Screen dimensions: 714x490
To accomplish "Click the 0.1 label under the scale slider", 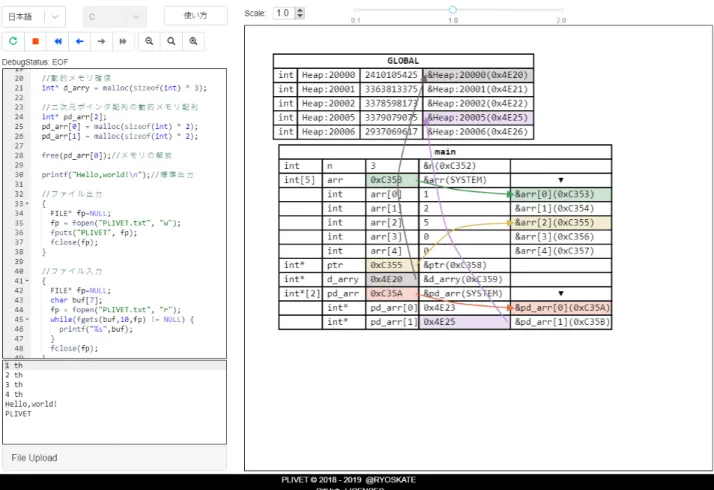I will click(x=356, y=20).
